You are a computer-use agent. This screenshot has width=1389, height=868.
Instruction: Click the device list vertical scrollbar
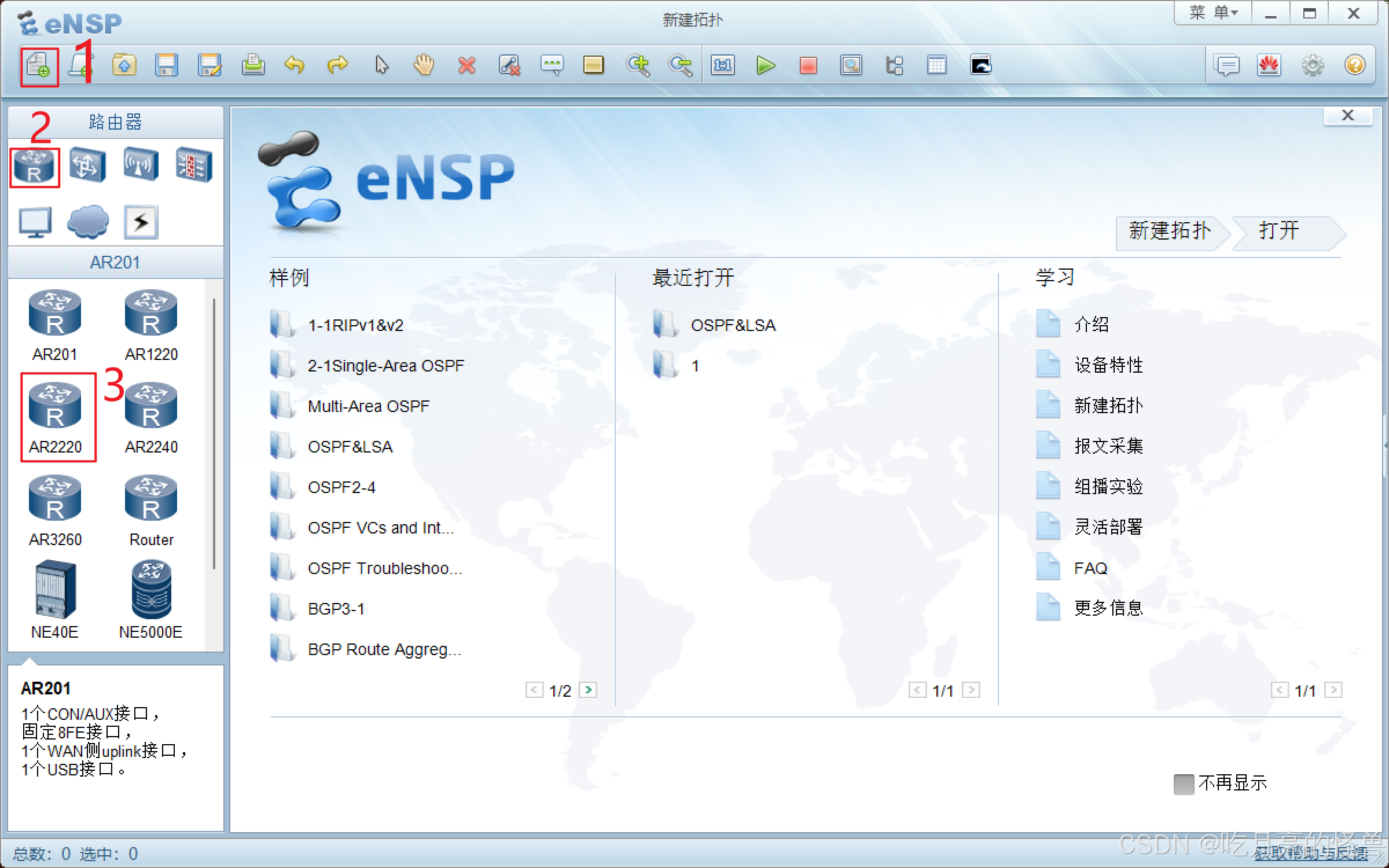(214, 434)
